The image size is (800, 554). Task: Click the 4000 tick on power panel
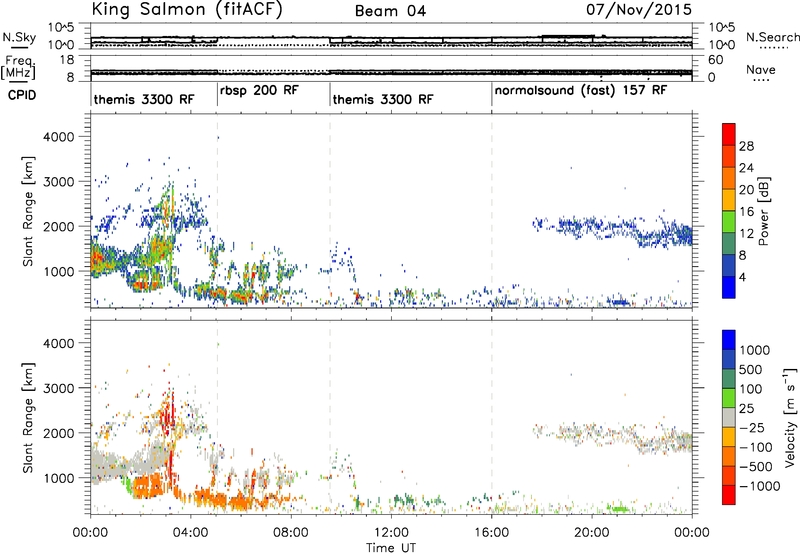point(58,137)
